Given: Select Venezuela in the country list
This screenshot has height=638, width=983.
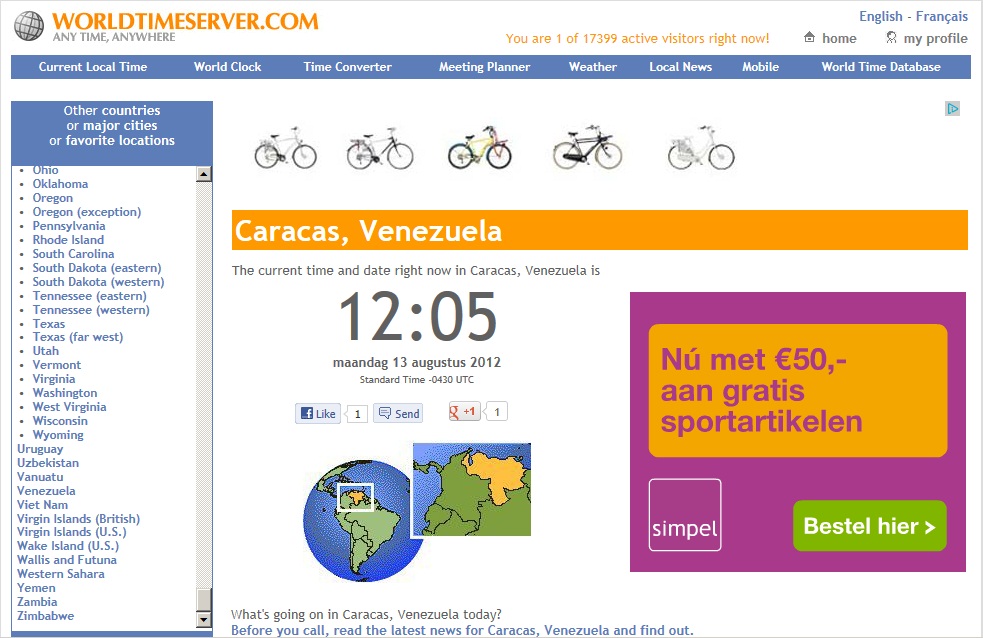Looking at the screenshot, I should tap(46, 491).
